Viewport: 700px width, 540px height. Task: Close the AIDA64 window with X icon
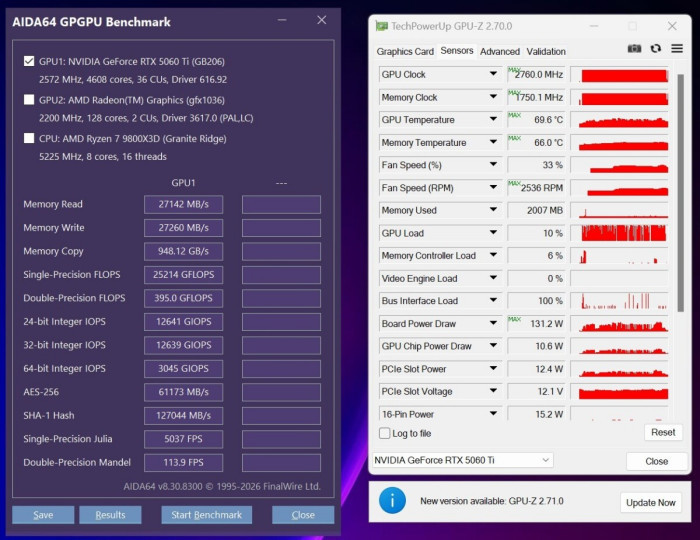pos(321,20)
